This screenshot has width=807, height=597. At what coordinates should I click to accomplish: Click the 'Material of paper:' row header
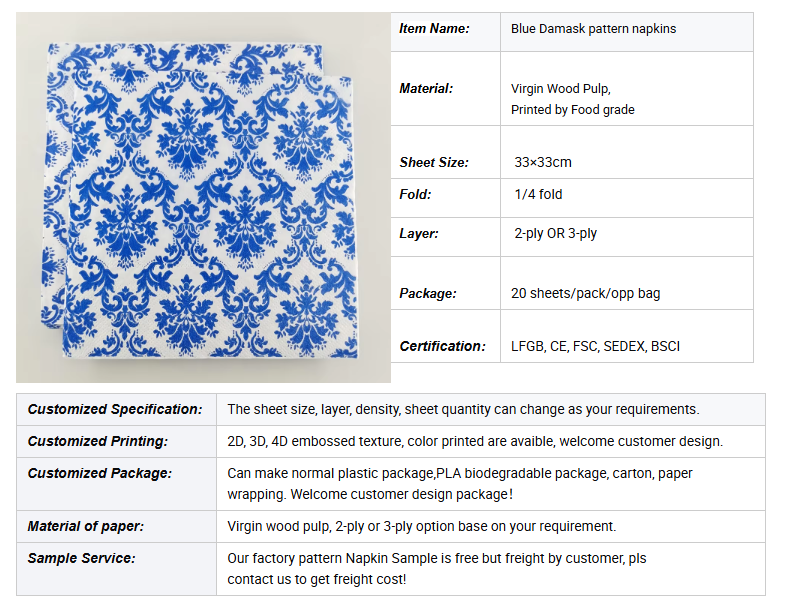116,526
